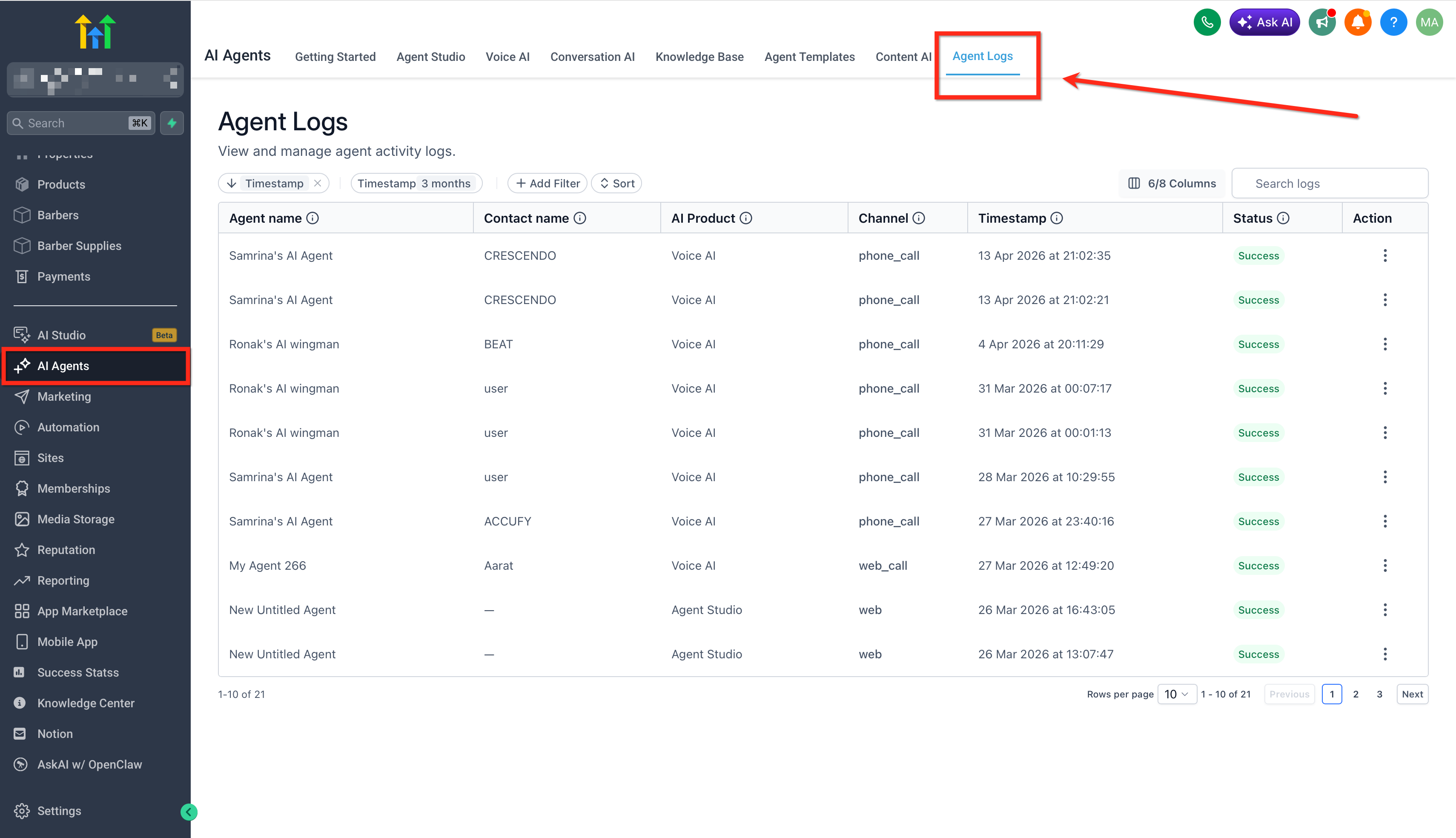The image size is (1456, 838).
Task: Open the rows per page dropdown
Action: pyautogui.click(x=1176, y=694)
